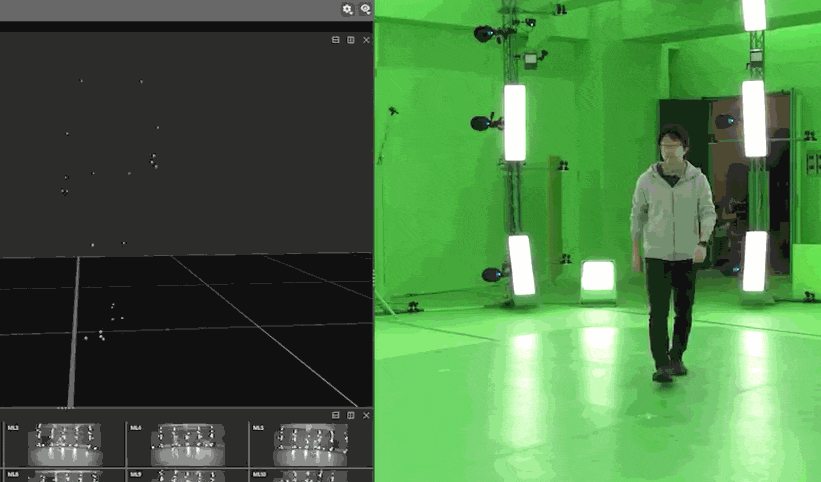Split the 3D viewport pane vertically
The width and height of the screenshot is (821, 482).
(x=351, y=40)
